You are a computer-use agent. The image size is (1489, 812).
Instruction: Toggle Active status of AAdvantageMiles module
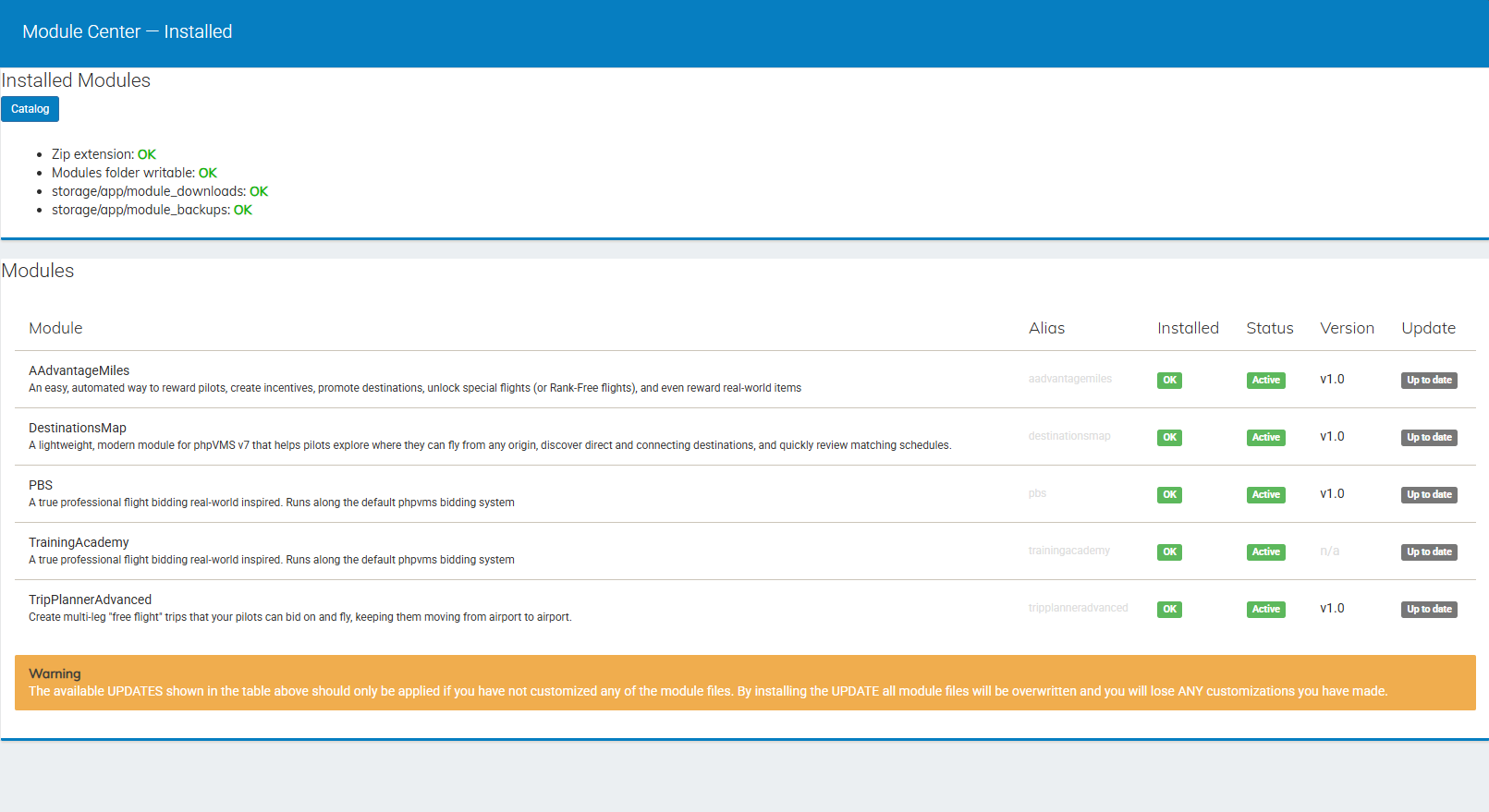point(1265,381)
